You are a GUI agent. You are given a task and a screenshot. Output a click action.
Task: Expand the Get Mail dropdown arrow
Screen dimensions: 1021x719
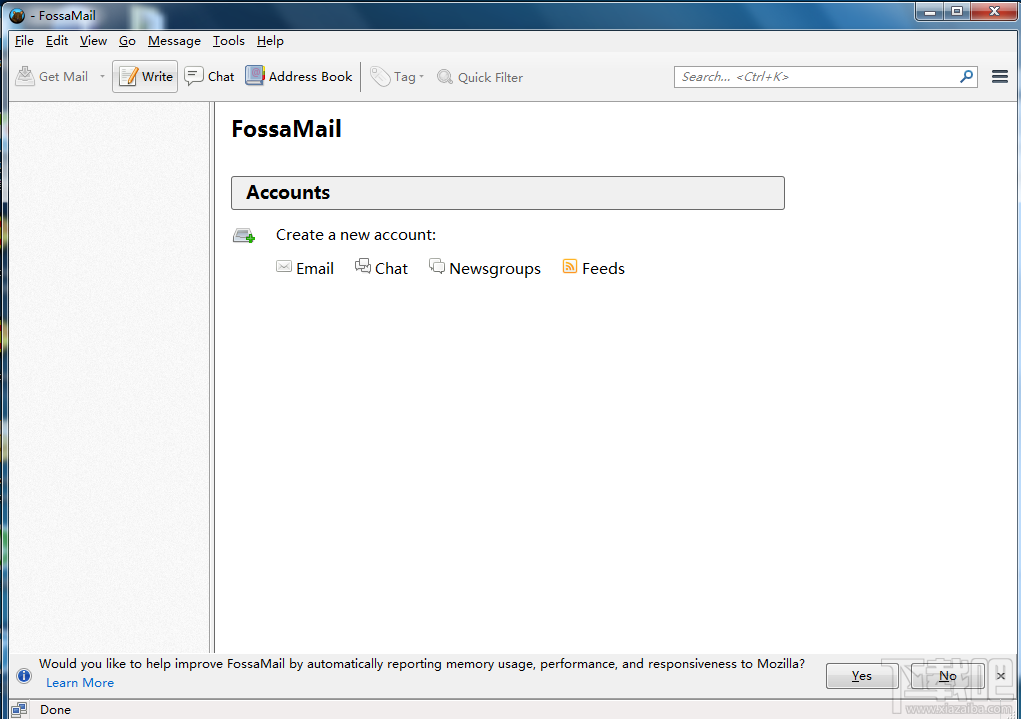click(x=102, y=77)
